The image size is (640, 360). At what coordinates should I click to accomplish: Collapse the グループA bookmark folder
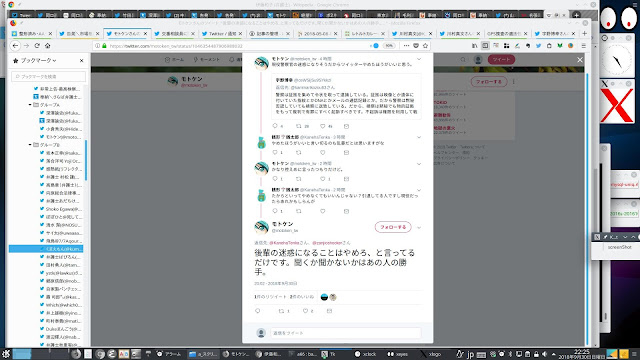[x=30, y=105]
